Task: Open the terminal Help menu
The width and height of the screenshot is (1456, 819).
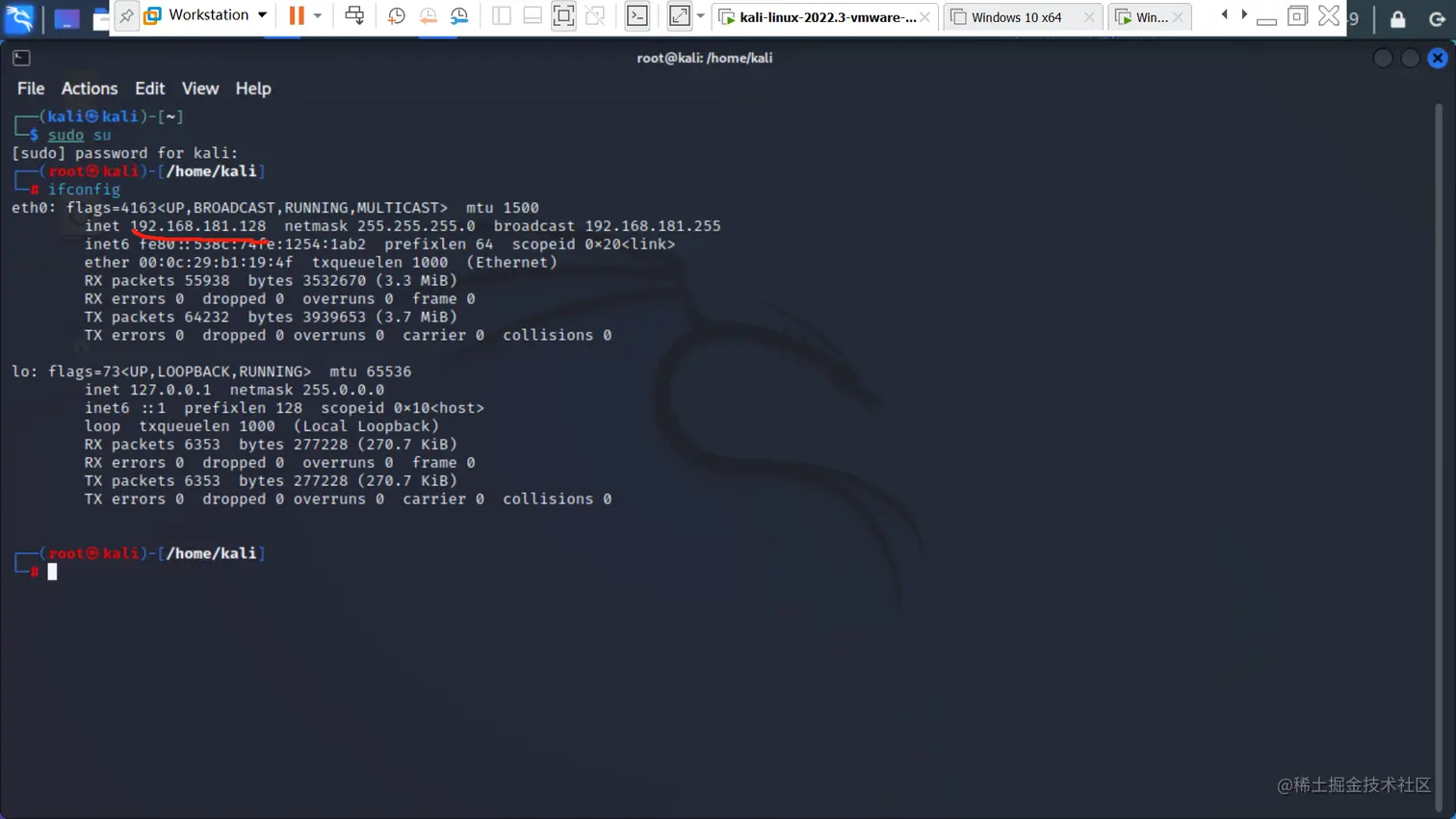Action: [x=253, y=89]
